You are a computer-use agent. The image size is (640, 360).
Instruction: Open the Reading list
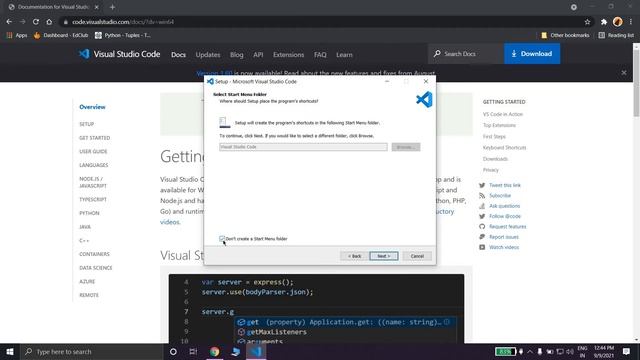coord(616,36)
